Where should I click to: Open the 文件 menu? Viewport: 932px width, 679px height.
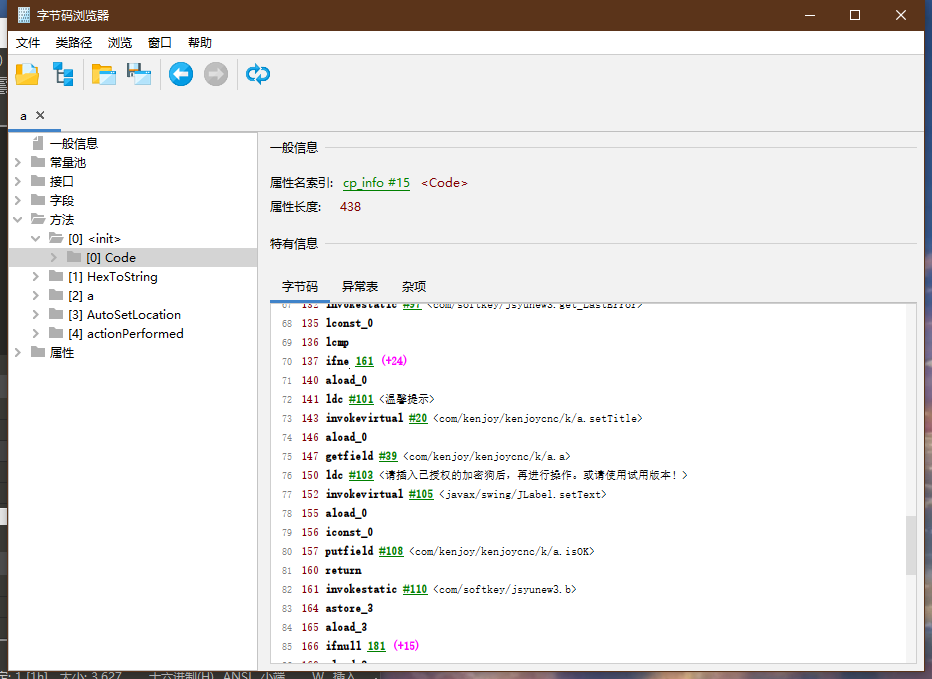28,43
